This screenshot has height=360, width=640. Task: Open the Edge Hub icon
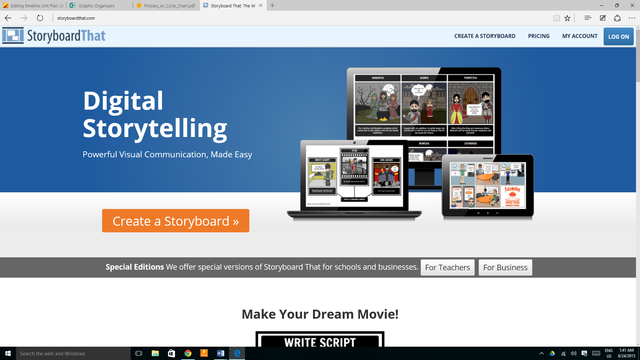click(x=587, y=18)
